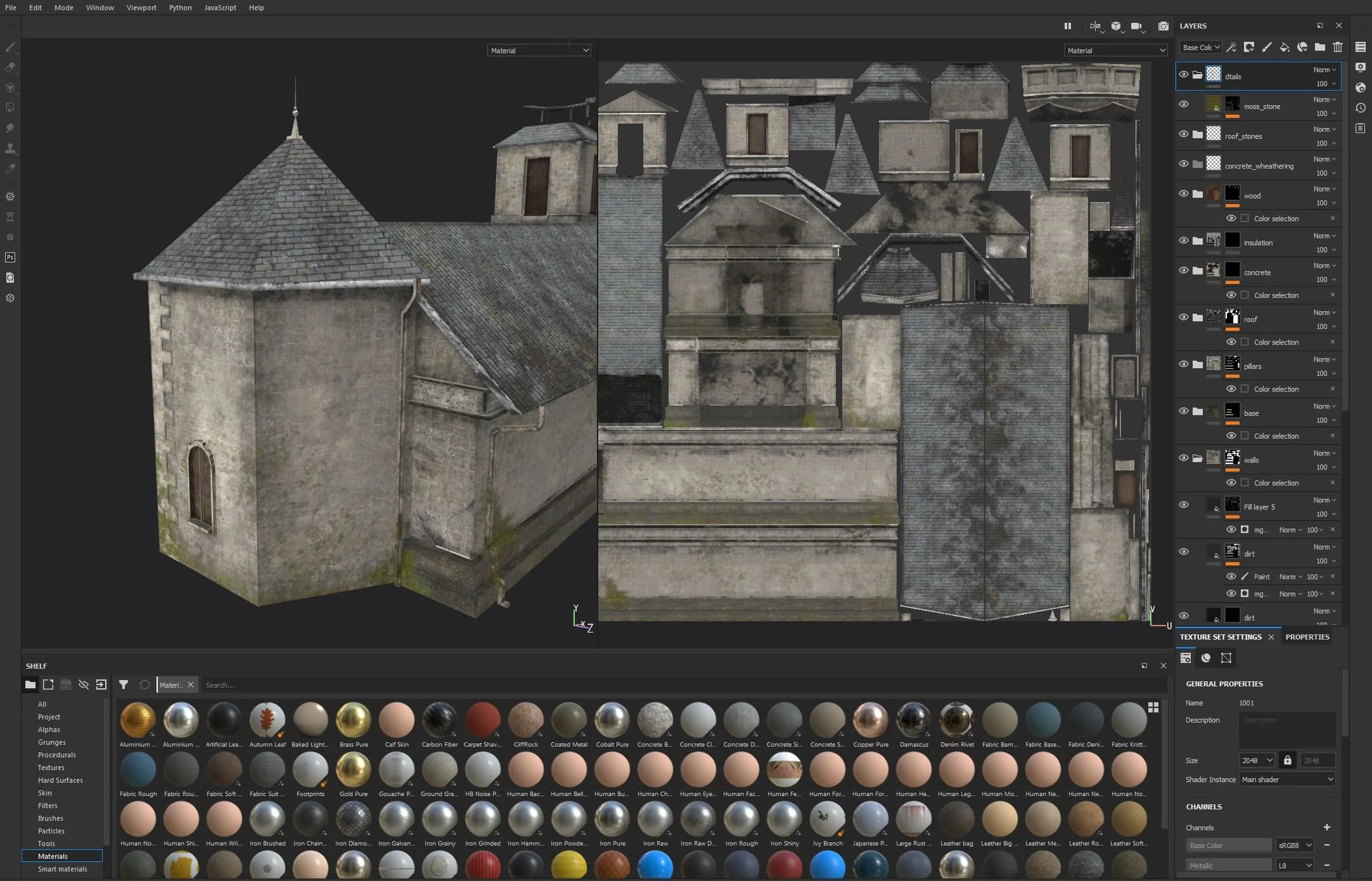Take a screenshot with camera icon
Viewport: 1372px width, 881px height.
1163,26
